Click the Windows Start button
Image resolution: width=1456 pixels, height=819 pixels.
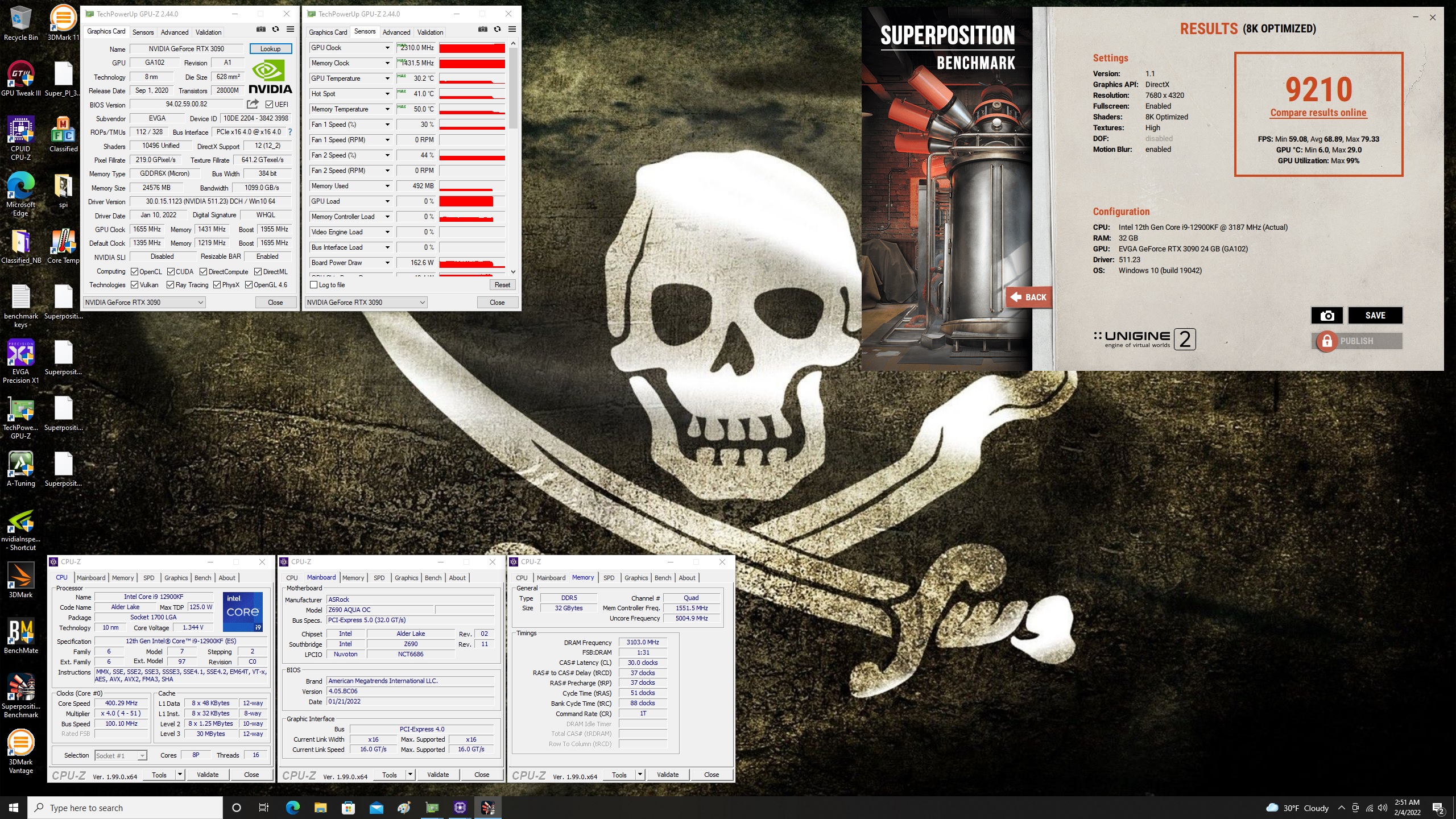coord(14,808)
